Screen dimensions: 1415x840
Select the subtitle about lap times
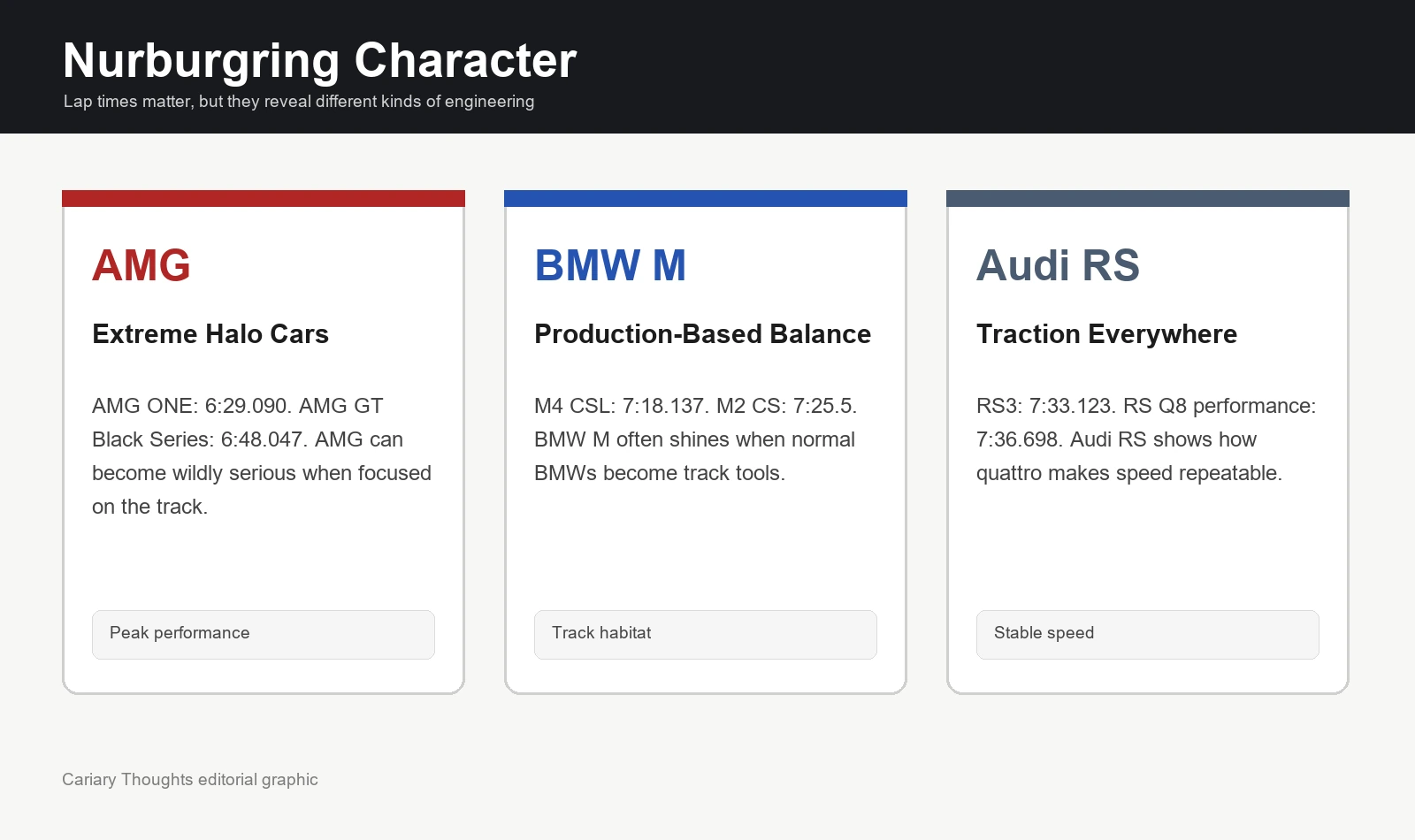(x=299, y=102)
